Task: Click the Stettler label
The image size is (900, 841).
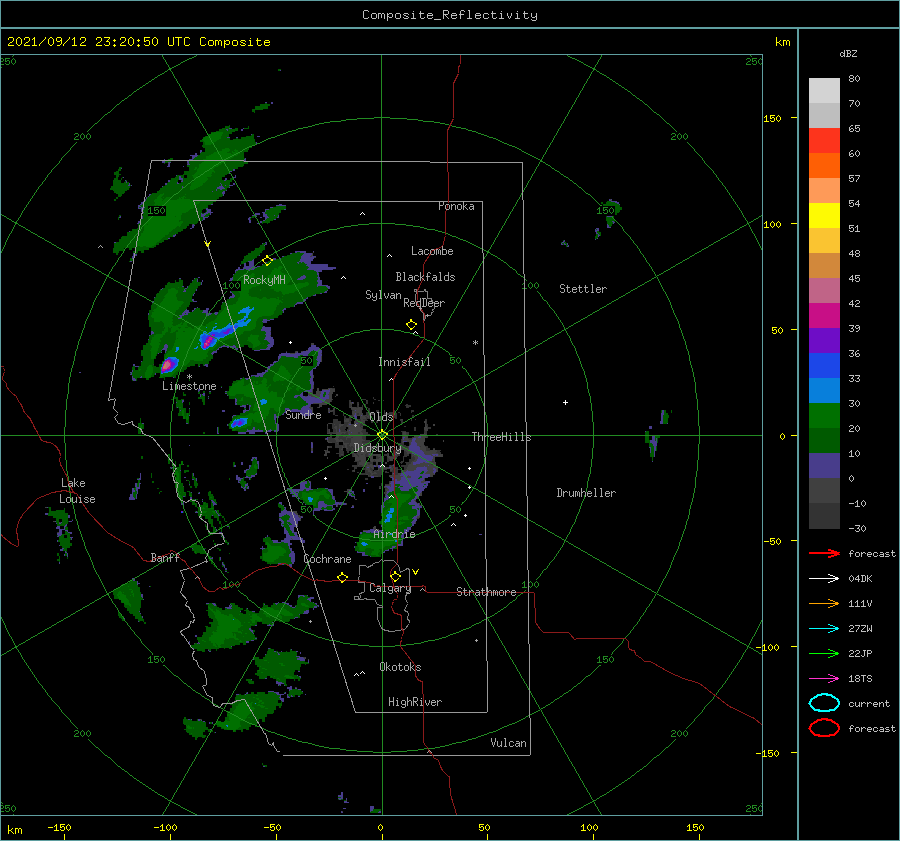Action: (x=583, y=289)
